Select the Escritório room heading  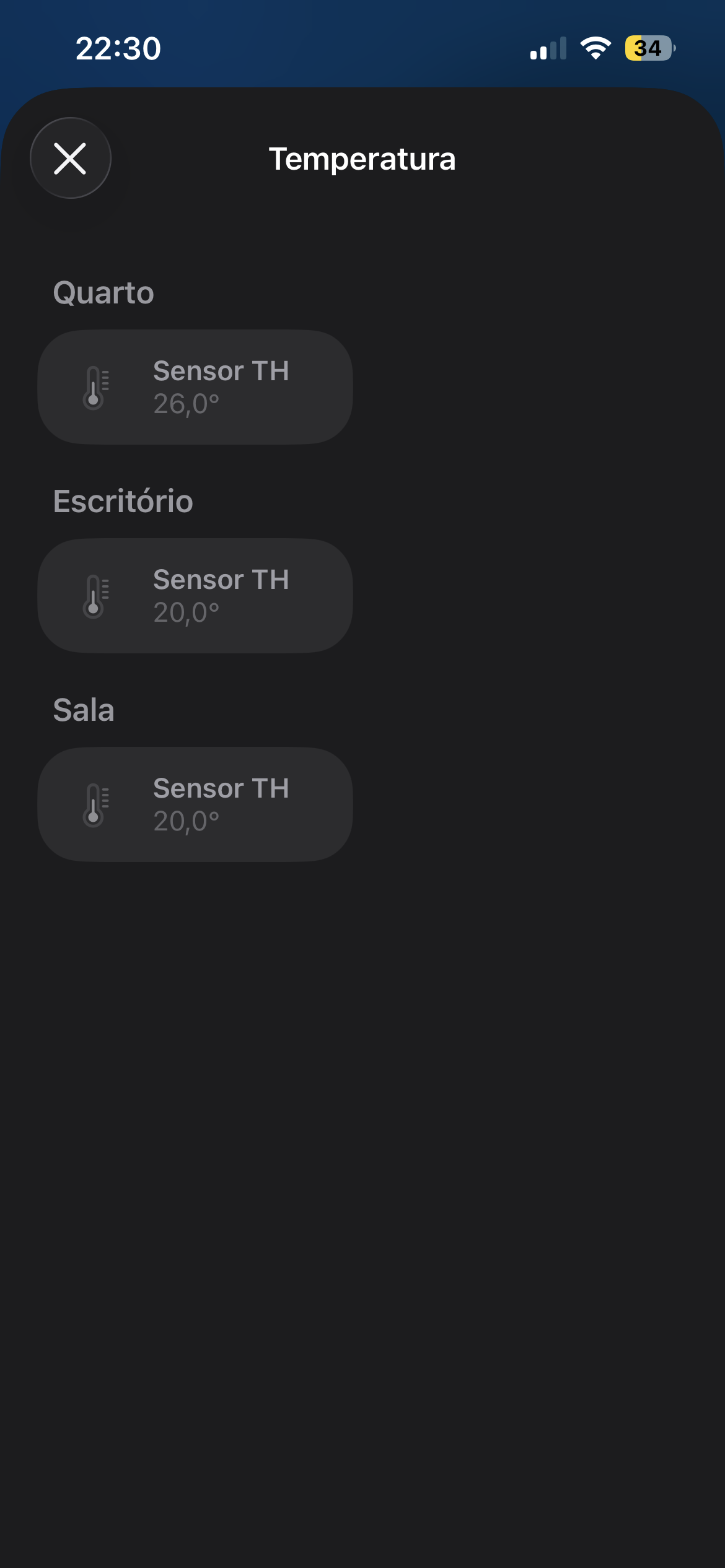click(123, 502)
